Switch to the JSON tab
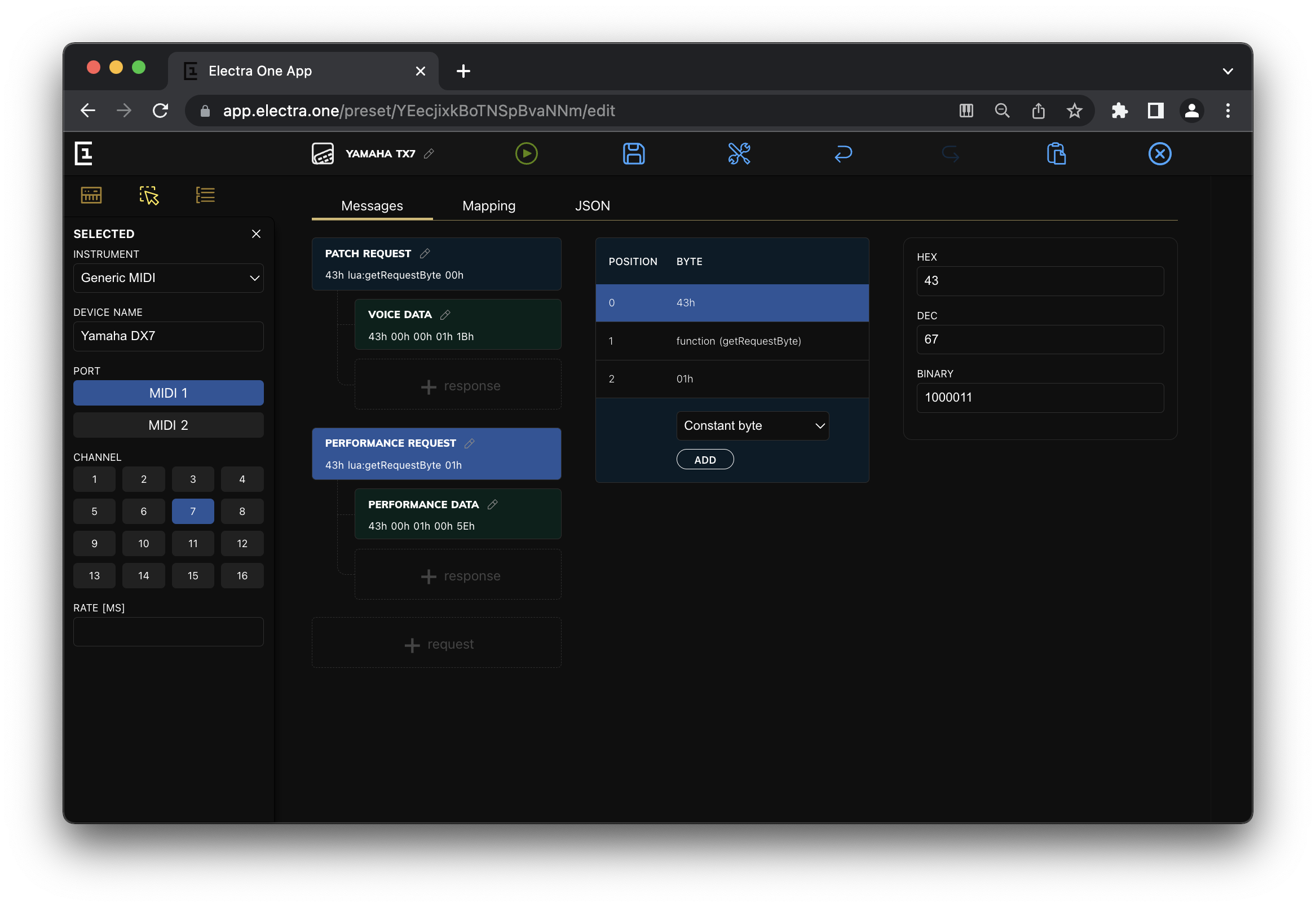 point(592,206)
